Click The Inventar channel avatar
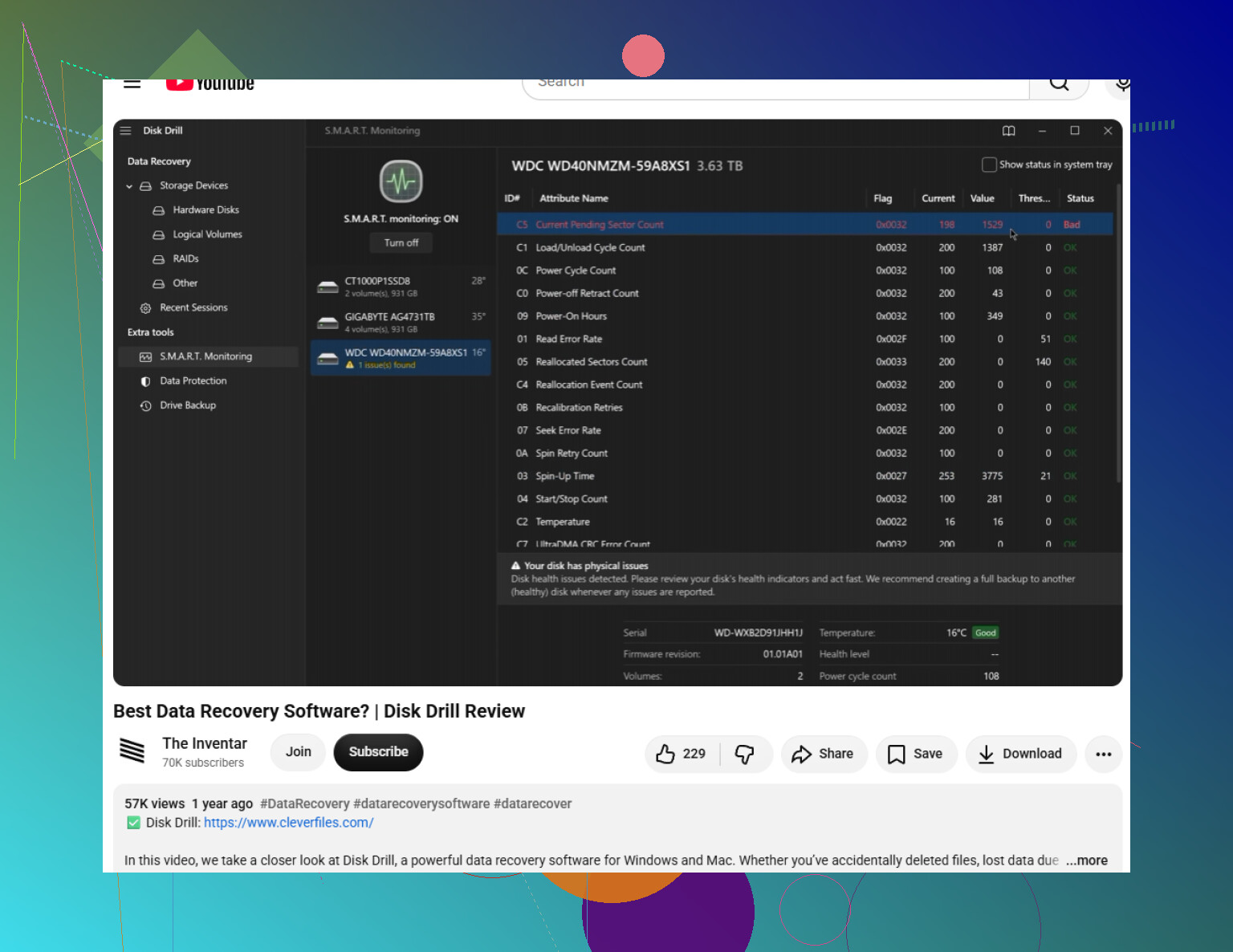This screenshot has width=1233, height=952. point(132,751)
